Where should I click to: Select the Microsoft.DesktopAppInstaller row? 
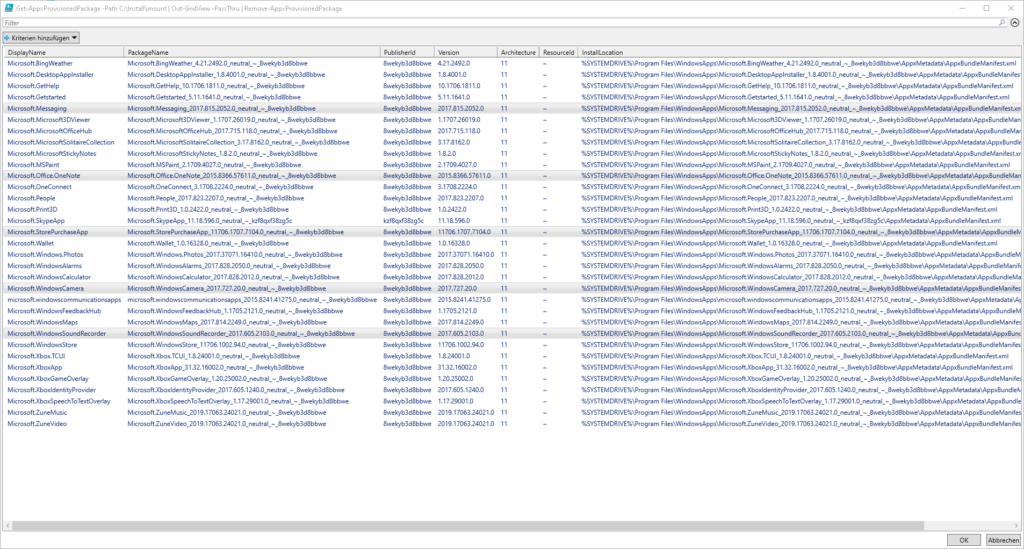pyautogui.click(x=512, y=74)
